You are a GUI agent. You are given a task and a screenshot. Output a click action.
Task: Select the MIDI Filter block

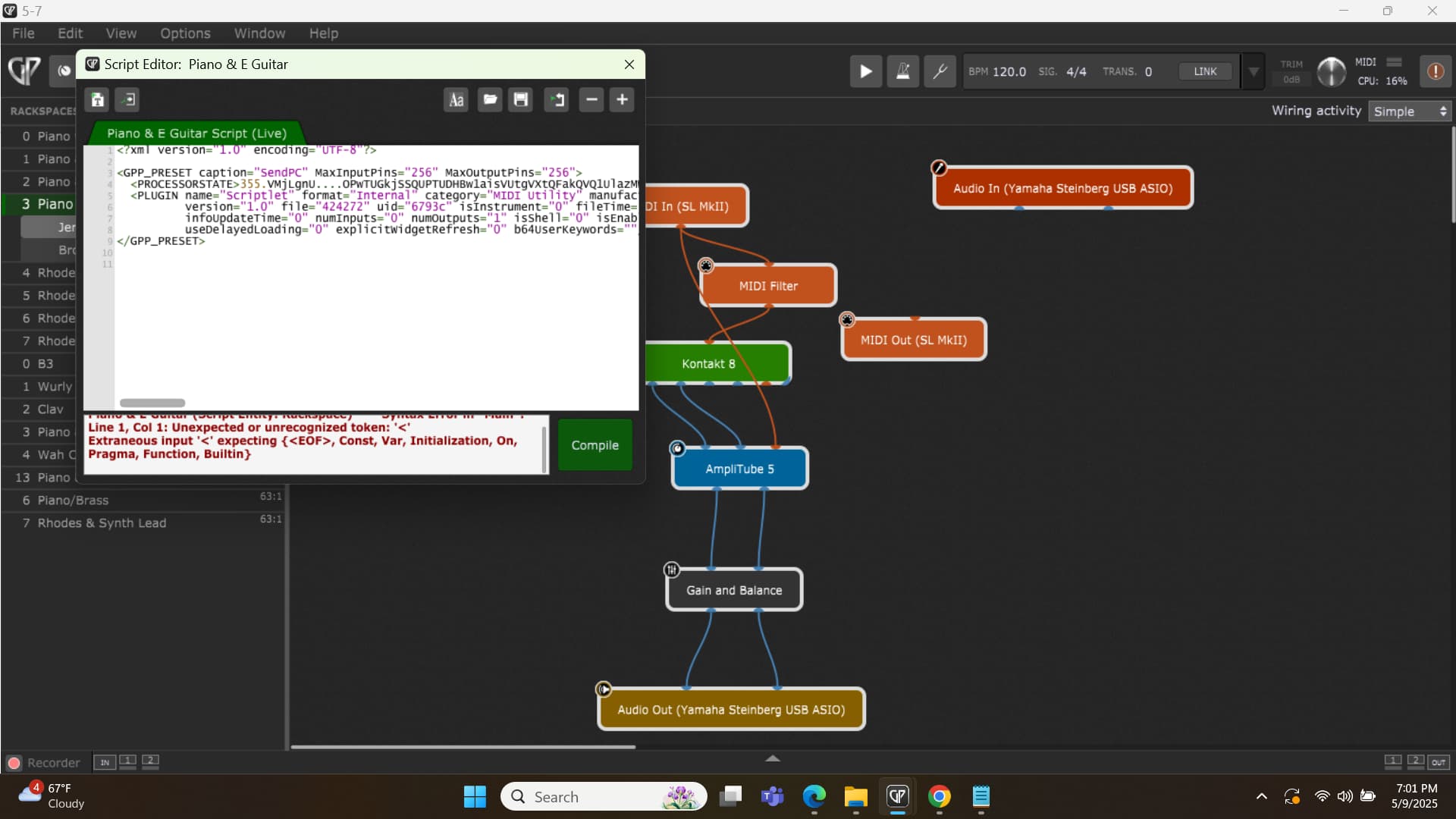tap(768, 286)
